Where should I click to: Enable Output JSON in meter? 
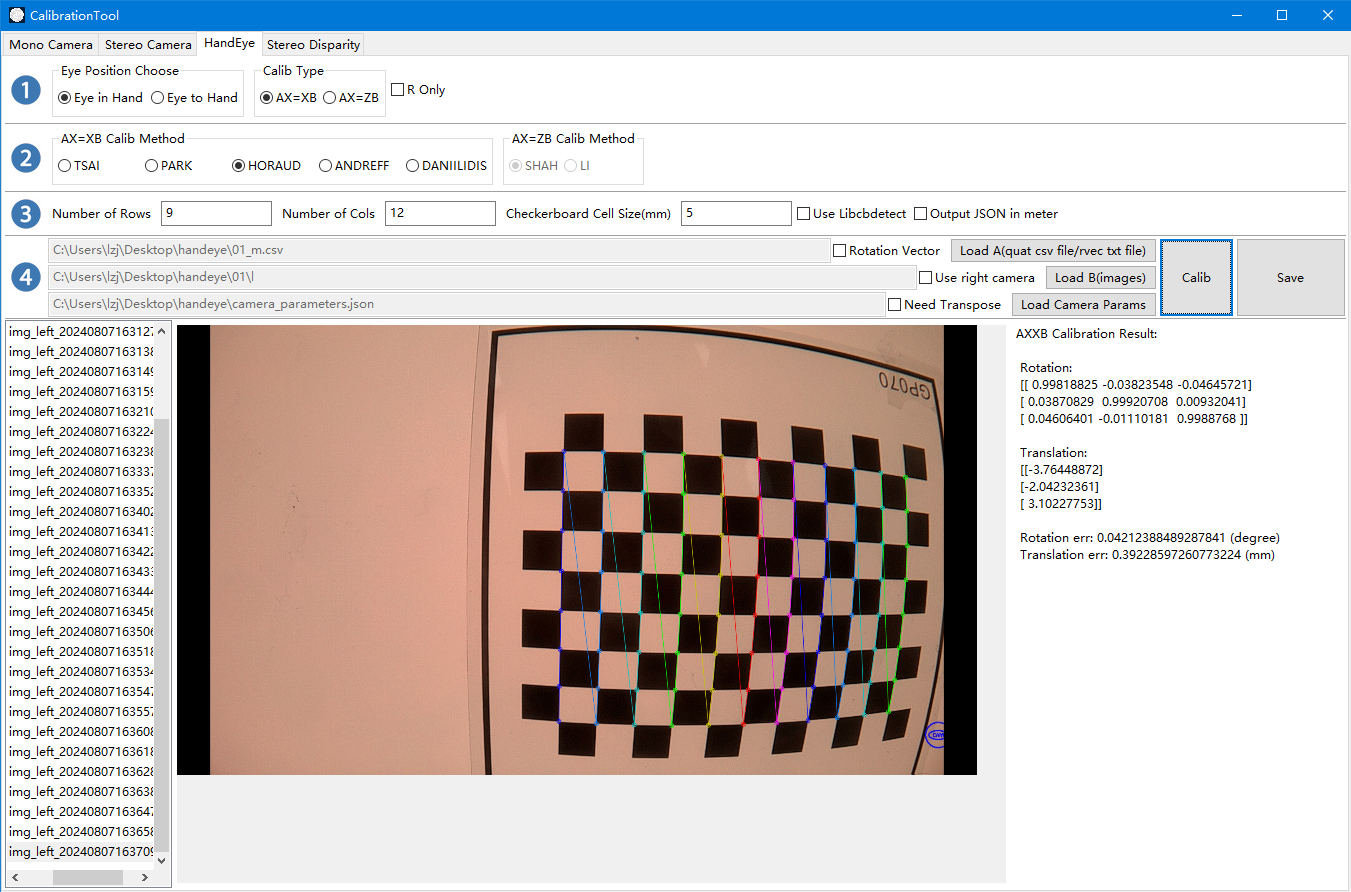point(986,214)
